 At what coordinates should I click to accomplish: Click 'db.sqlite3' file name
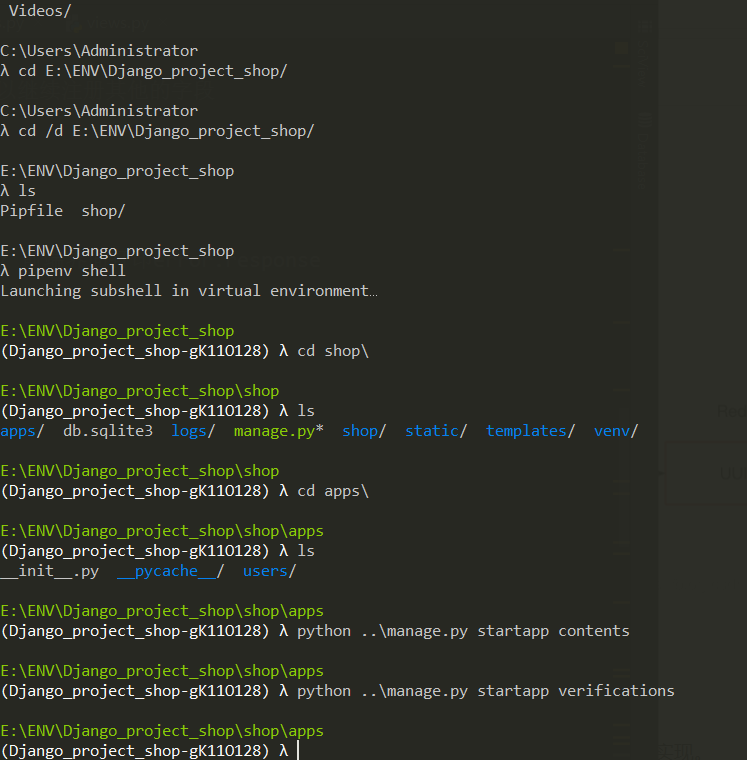tap(108, 431)
